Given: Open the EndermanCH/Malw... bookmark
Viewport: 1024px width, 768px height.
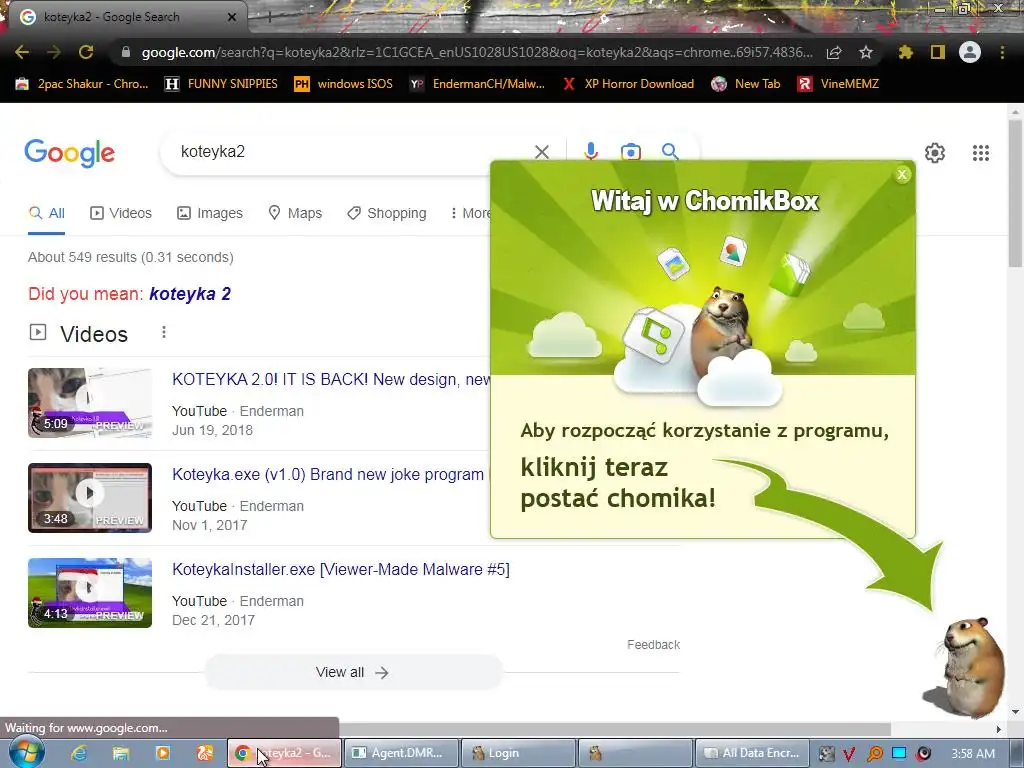Looking at the screenshot, I should click(x=477, y=84).
